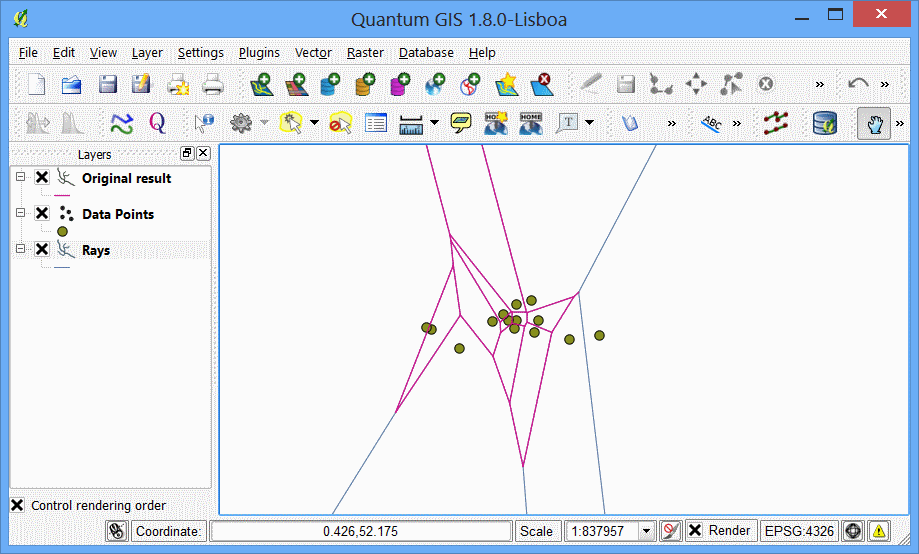Open the File menu

(28, 53)
